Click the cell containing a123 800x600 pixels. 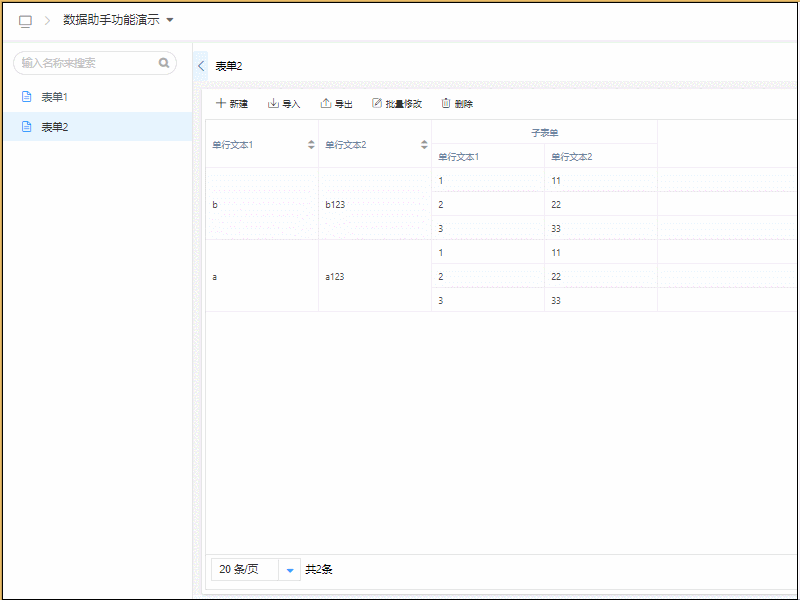336,276
